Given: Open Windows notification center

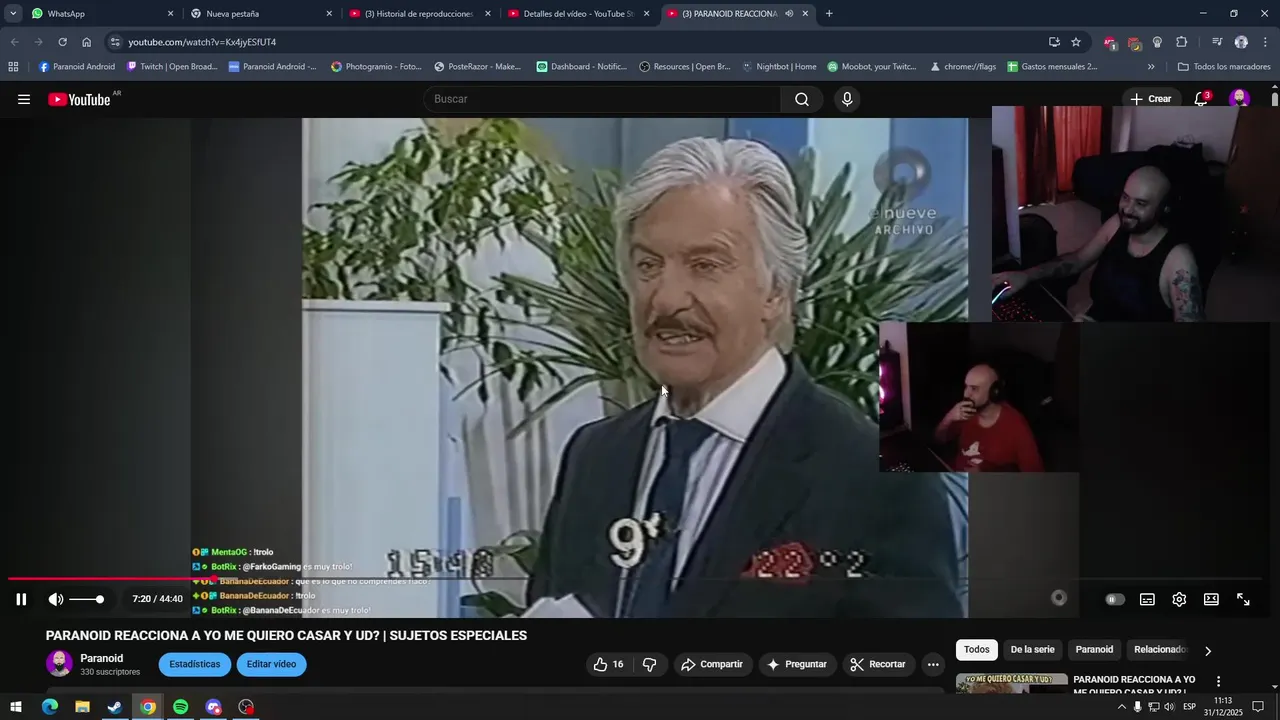Looking at the screenshot, I should coord(1258,707).
